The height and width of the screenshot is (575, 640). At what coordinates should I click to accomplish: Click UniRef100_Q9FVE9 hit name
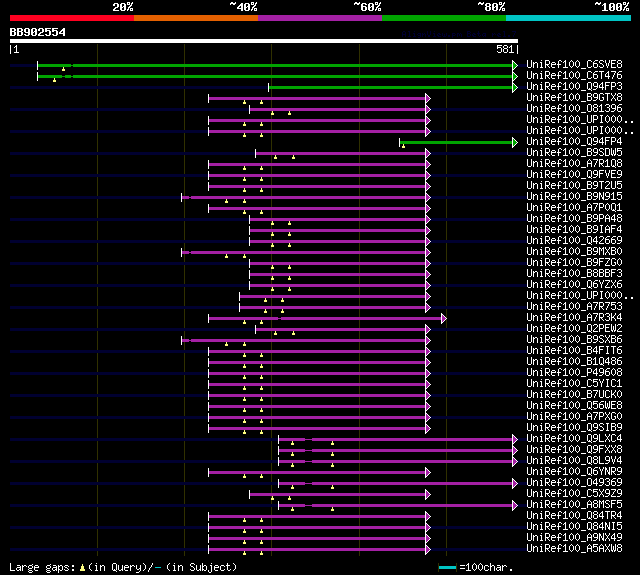[x=574, y=175]
